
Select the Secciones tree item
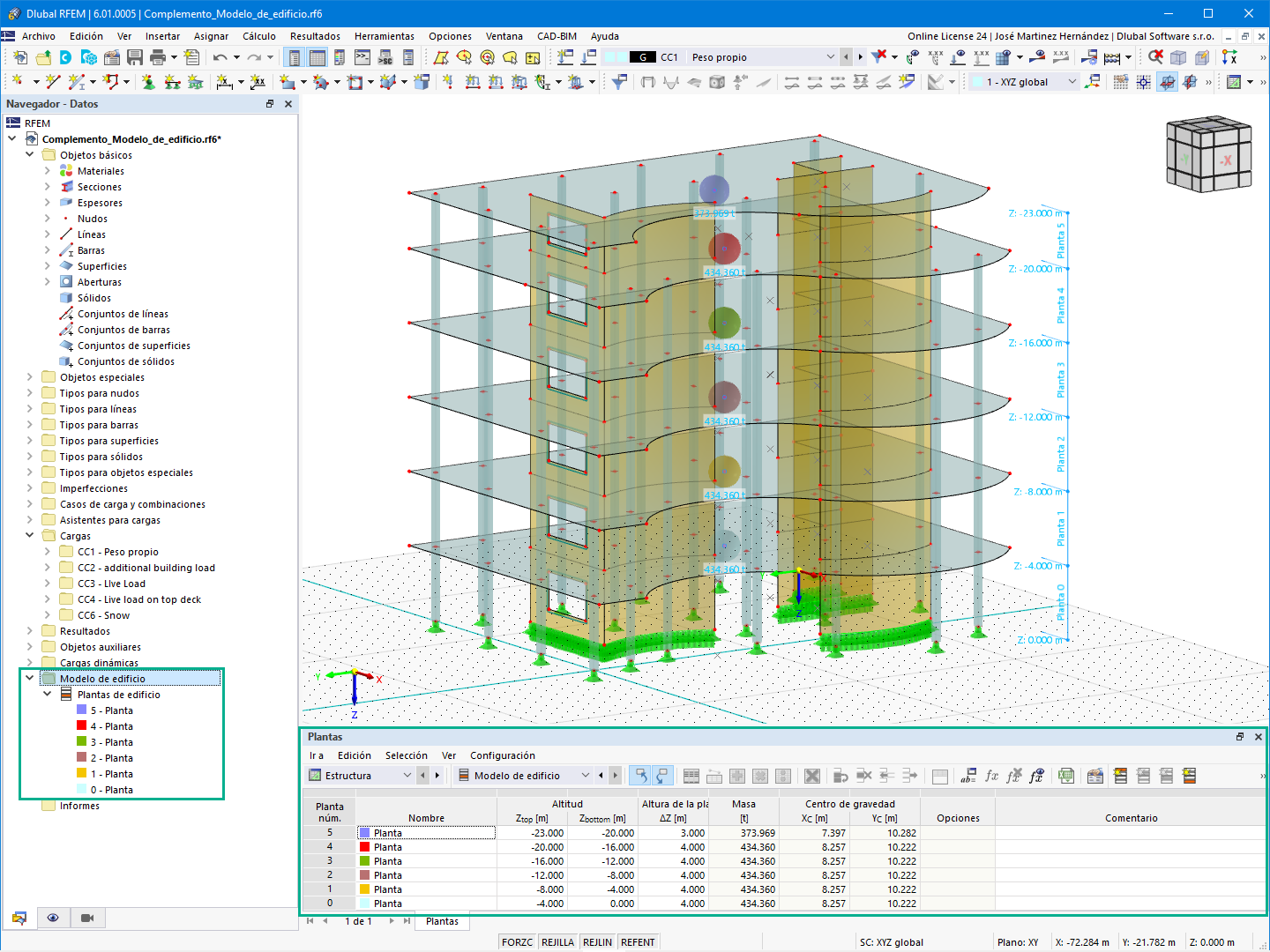(x=100, y=187)
